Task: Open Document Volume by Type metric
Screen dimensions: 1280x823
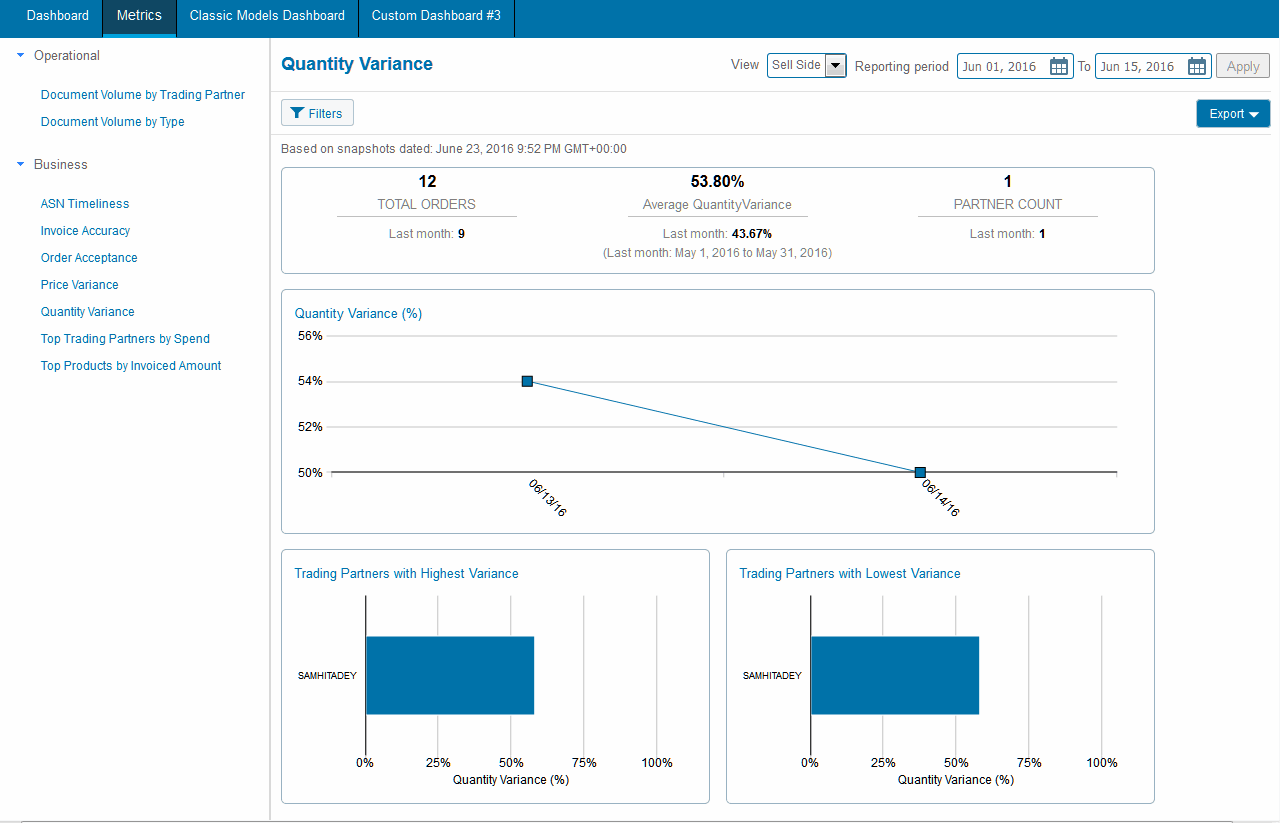Action: coord(112,122)
